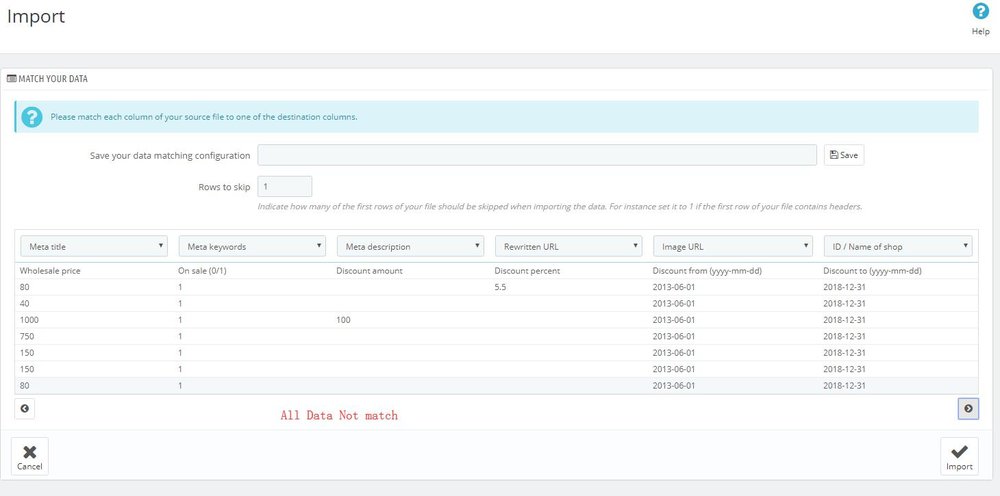Cancel the import
Screen dimensions: 1000x496
(x=29, y=456)
